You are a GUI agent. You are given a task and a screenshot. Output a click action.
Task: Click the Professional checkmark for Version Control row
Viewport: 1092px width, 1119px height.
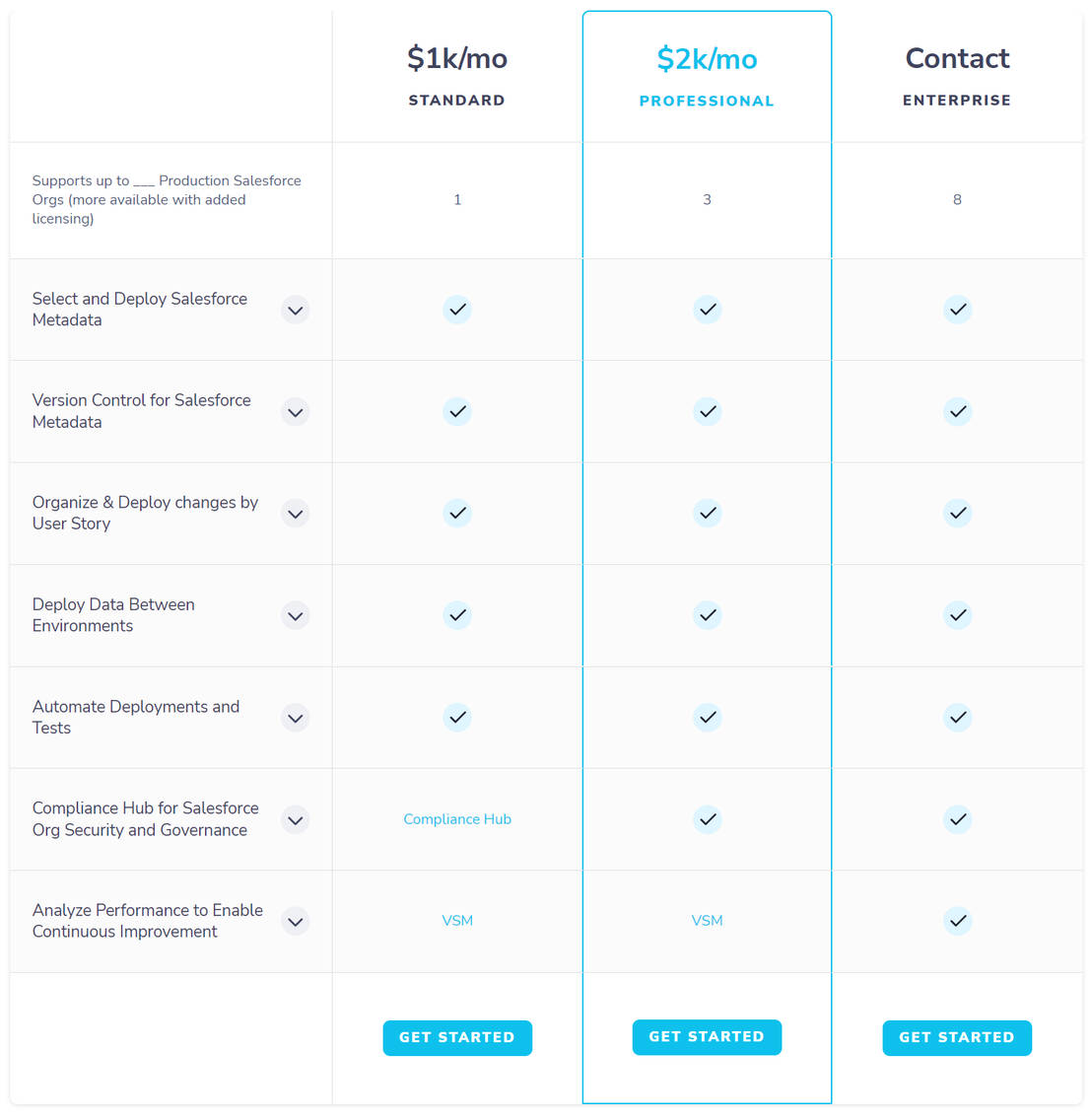click(707, 411)
